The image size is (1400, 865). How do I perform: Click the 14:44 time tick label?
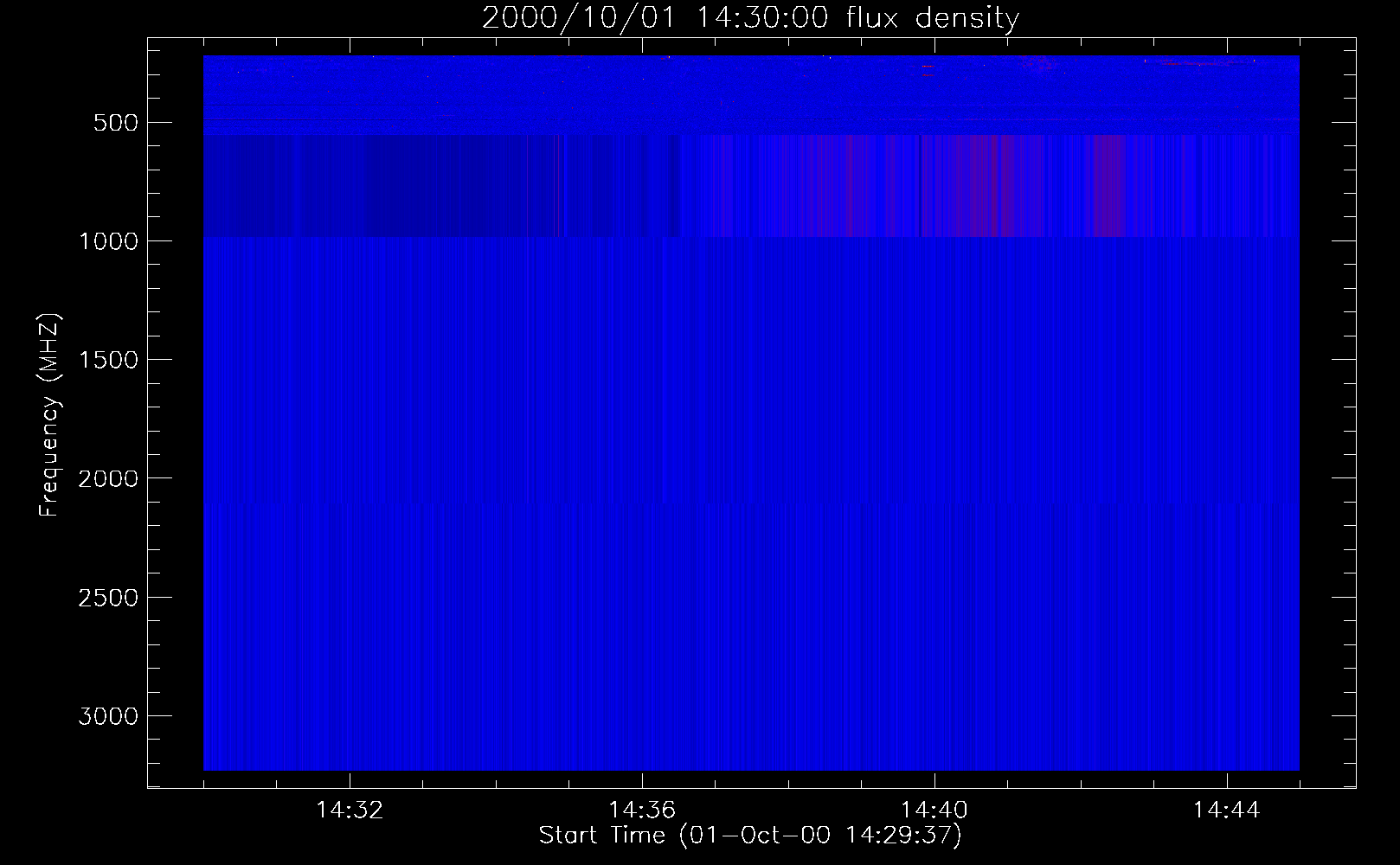1227,811
